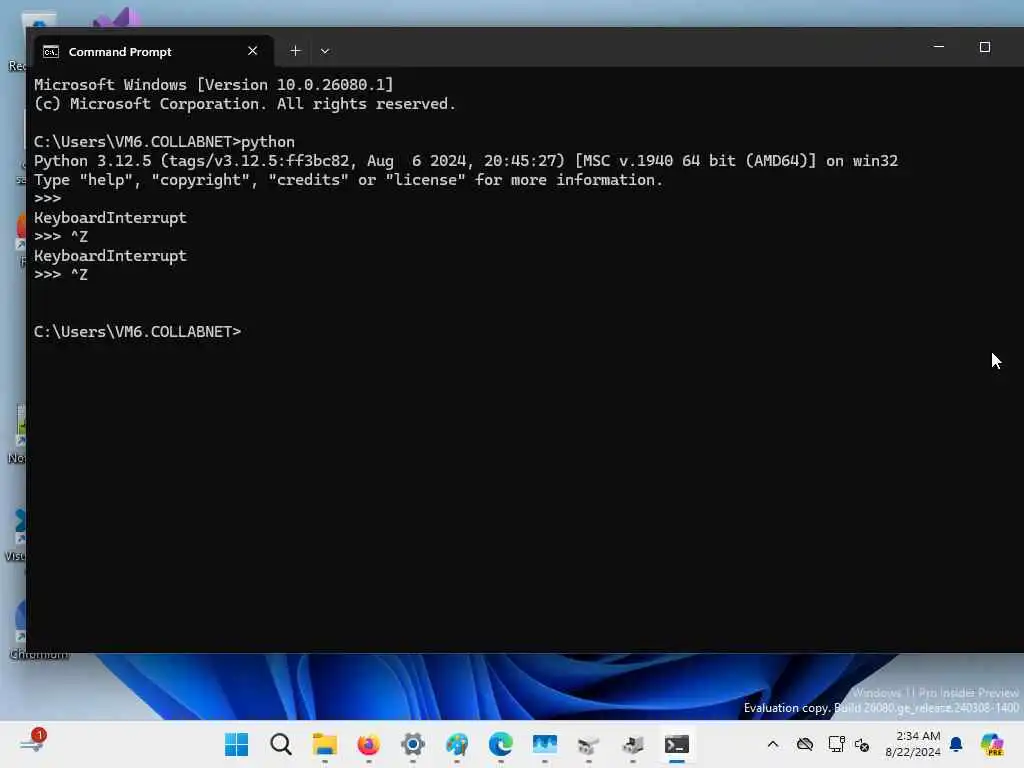This screenshot has width=1024, height=768.
Task: Launch Microsoft Edge from the taskbar
Action: pos(500,744)
